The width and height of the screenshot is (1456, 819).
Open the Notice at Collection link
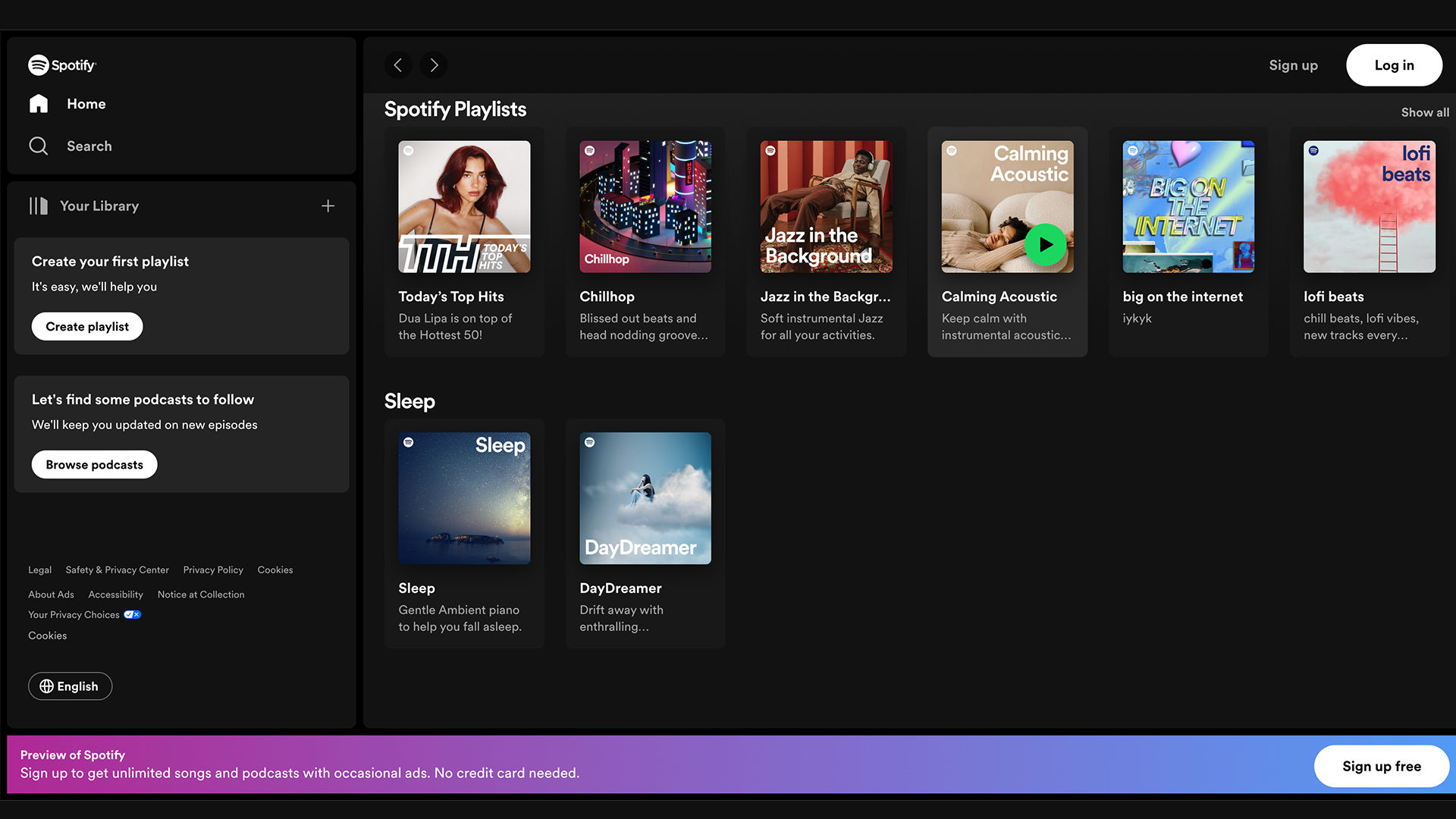201,595
